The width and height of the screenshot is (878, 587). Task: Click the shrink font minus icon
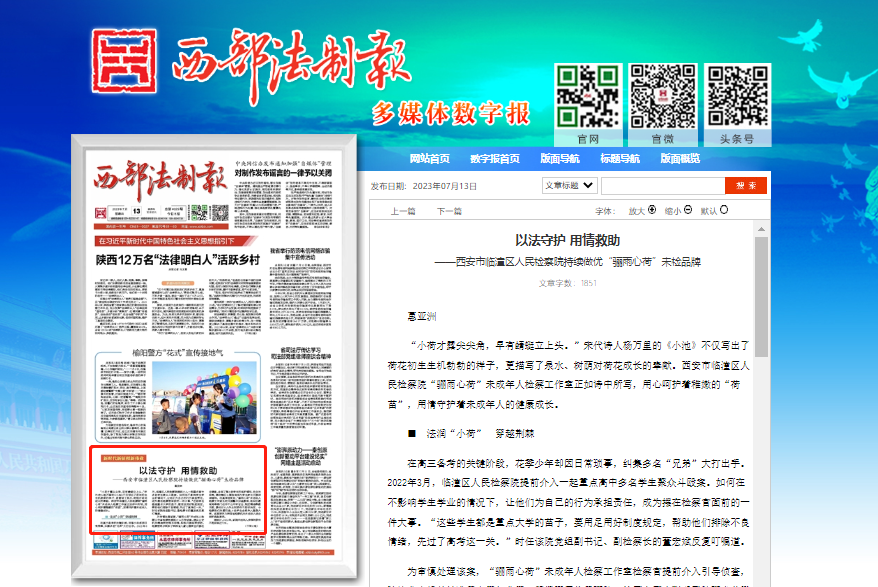(688, 209)
